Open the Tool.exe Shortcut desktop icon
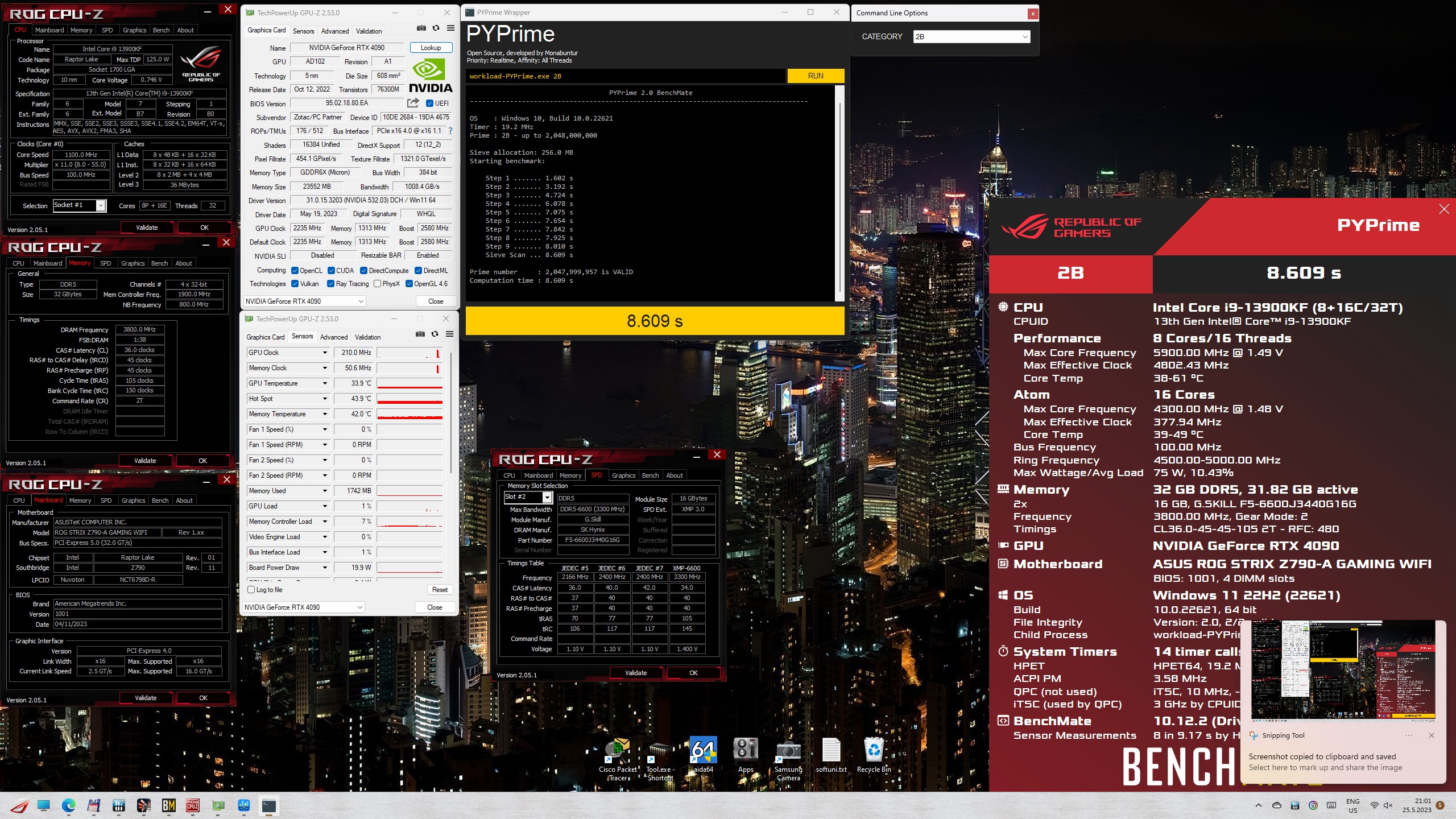This screenshot has width=1456, height=819. pos(660,761)
